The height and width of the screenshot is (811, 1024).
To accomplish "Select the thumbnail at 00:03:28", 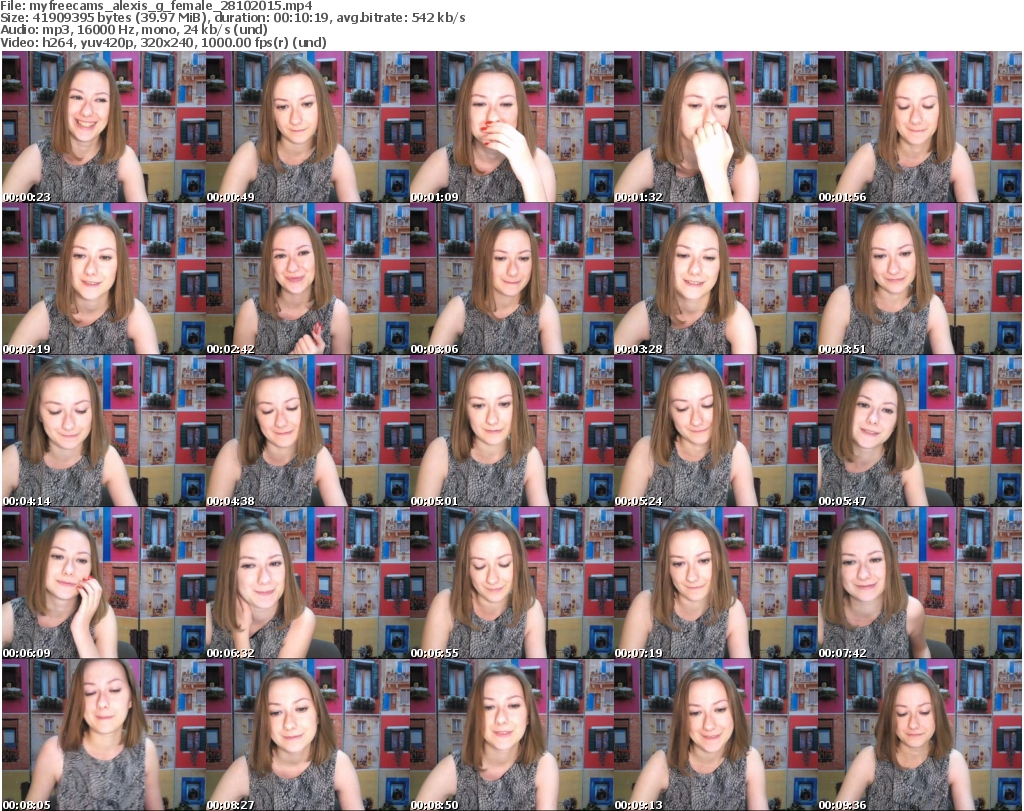I will 715,279.
